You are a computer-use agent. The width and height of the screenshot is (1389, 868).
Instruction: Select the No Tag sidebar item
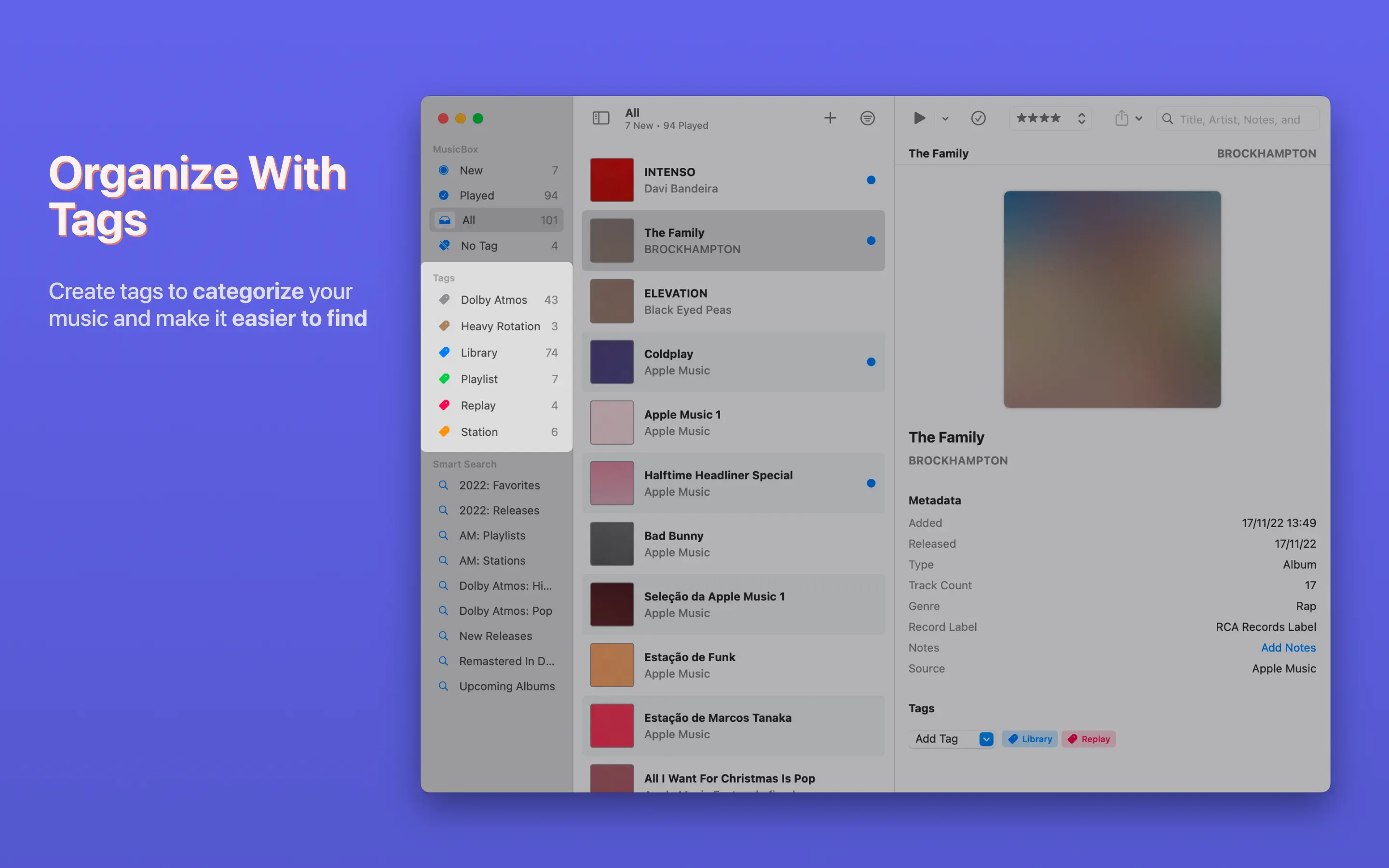479,246
